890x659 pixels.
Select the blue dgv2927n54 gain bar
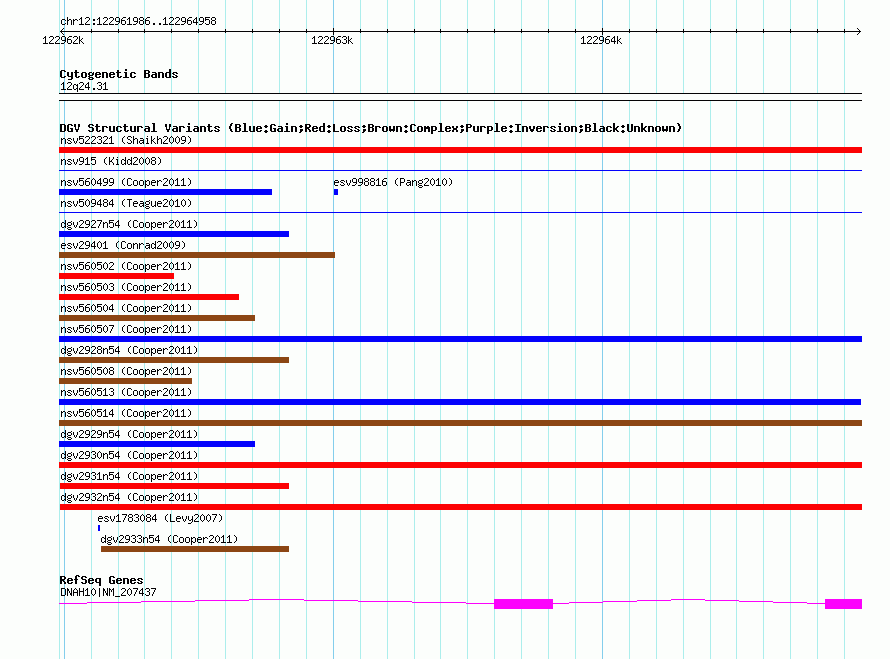pyautogui.click(x=174, y=234)
